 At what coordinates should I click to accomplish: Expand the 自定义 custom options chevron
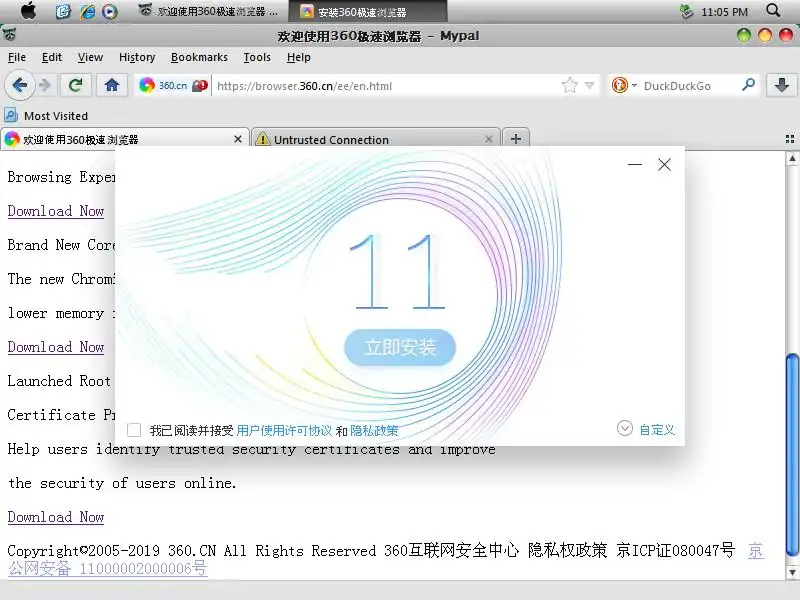point(624,429)
